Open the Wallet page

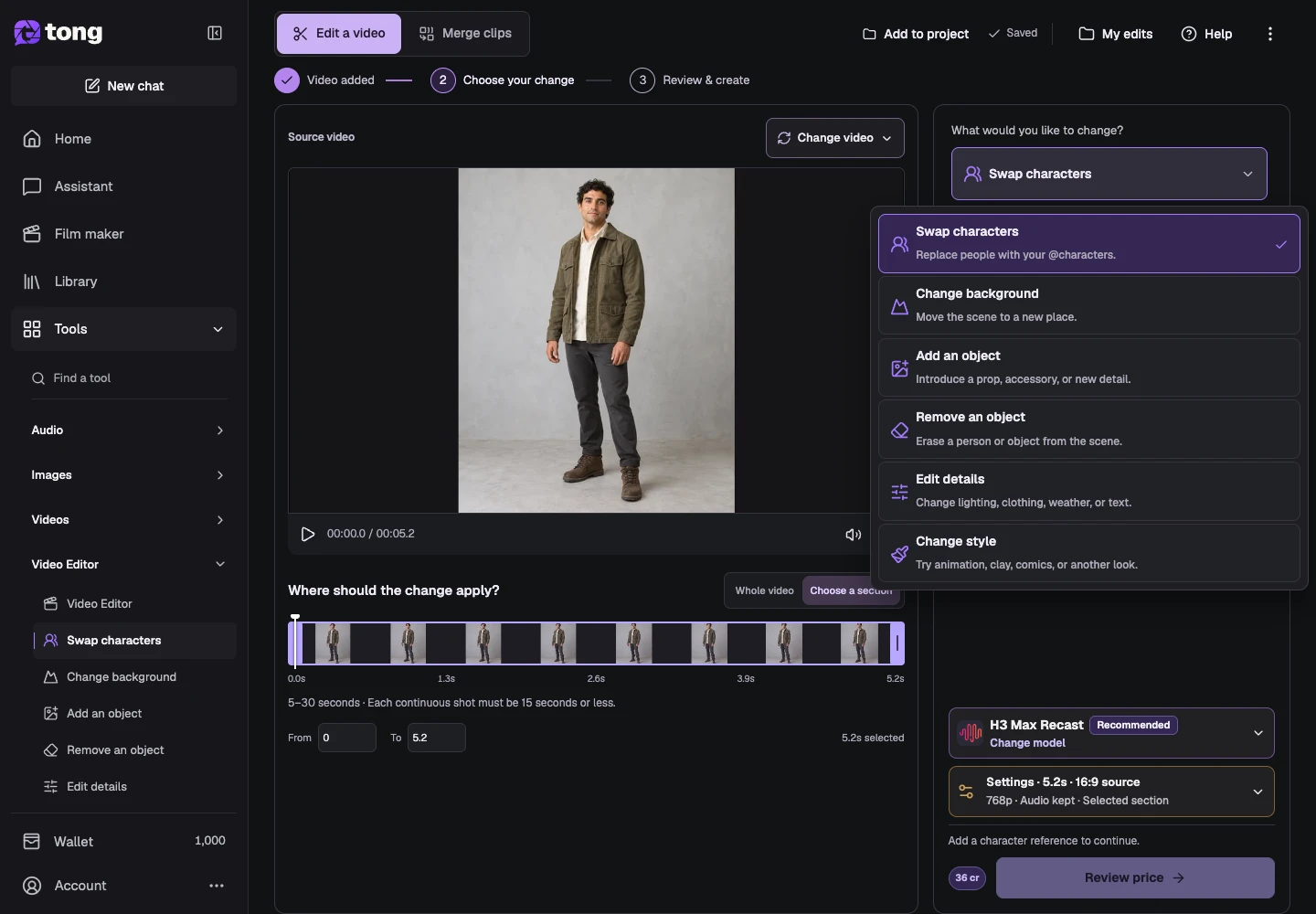click(124, 841)
